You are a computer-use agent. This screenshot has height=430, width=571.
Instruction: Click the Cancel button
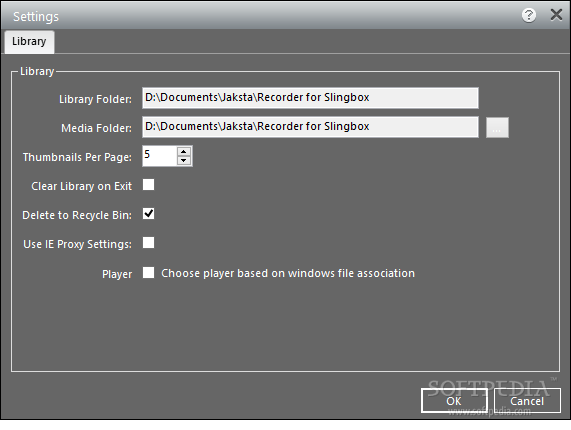pos(527,401)
